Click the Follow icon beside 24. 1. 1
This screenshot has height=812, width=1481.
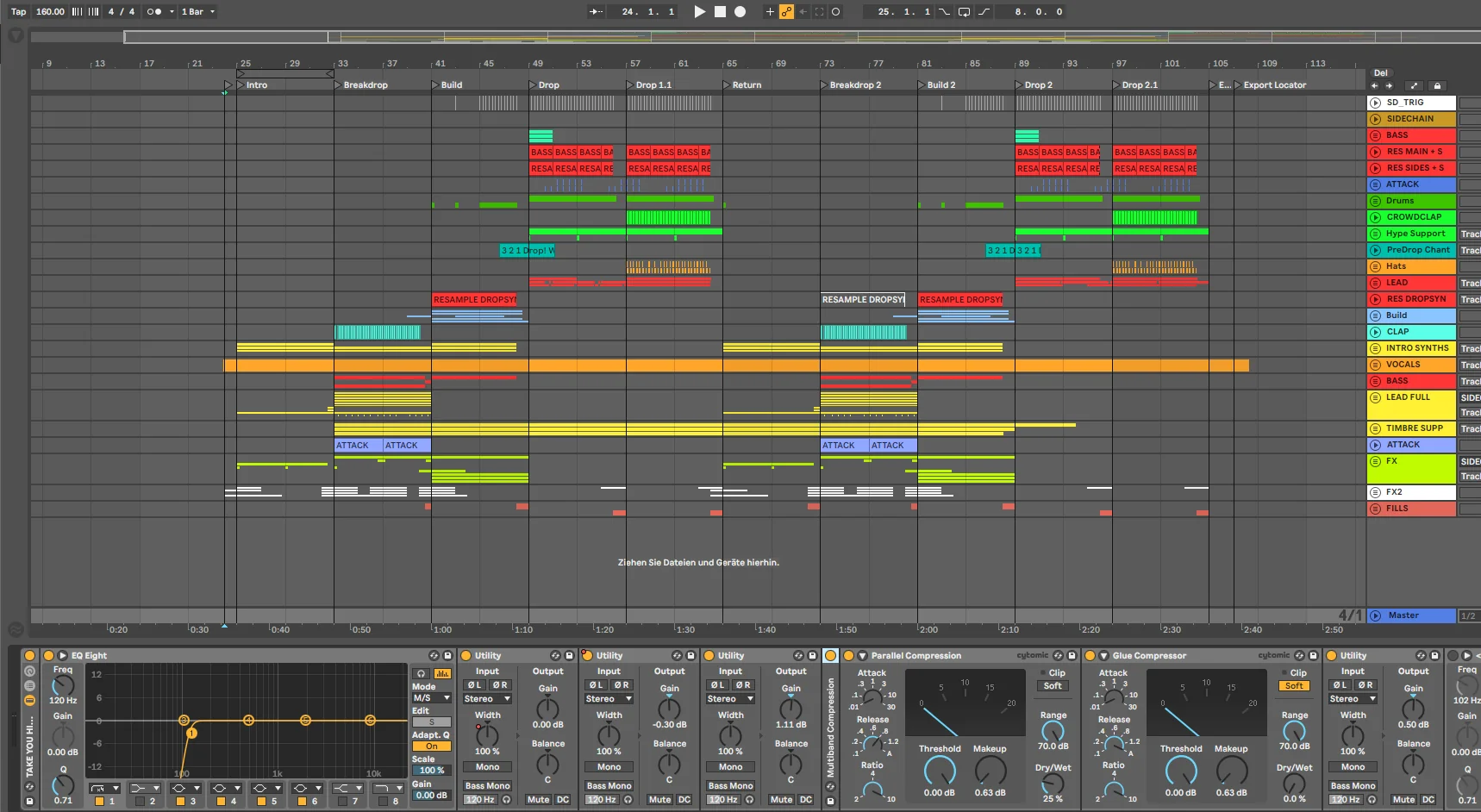coord(596,11)
